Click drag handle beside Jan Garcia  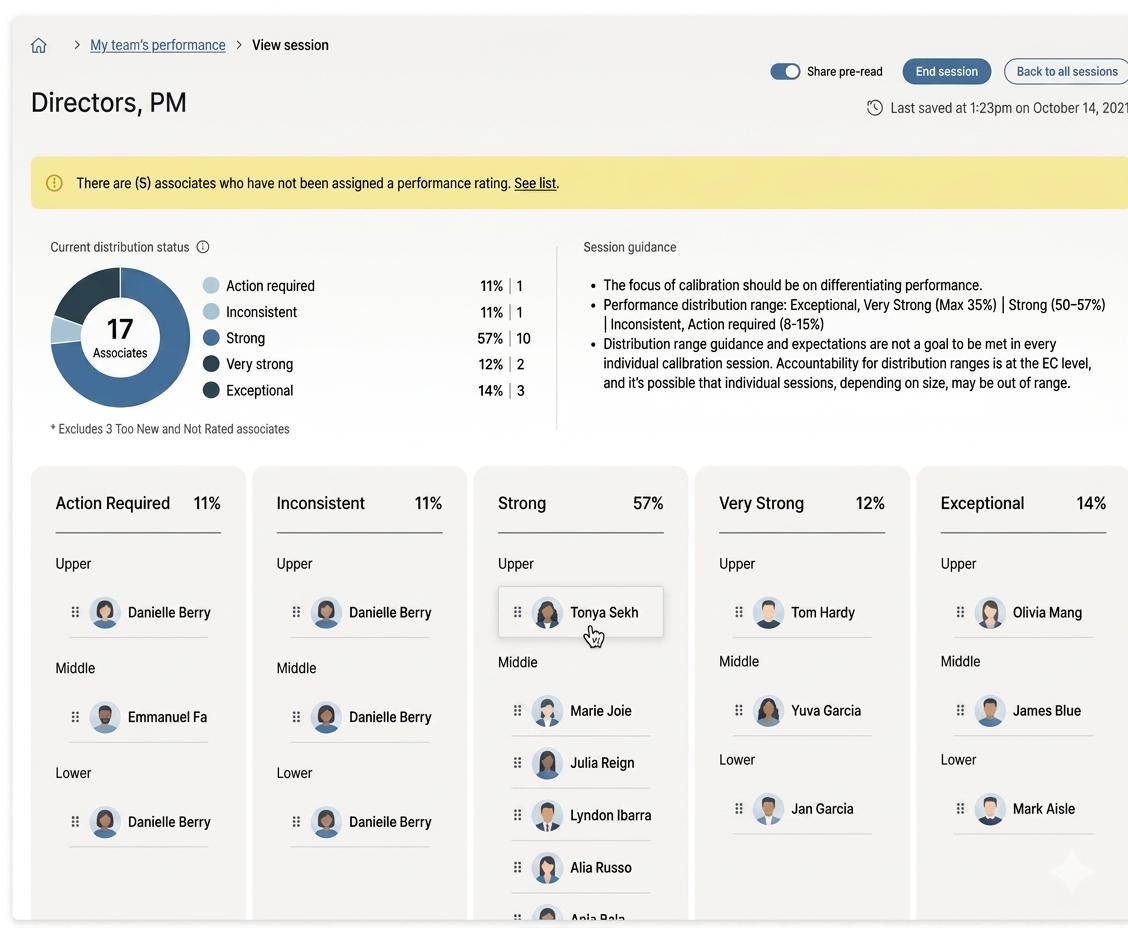click(739, 809)
